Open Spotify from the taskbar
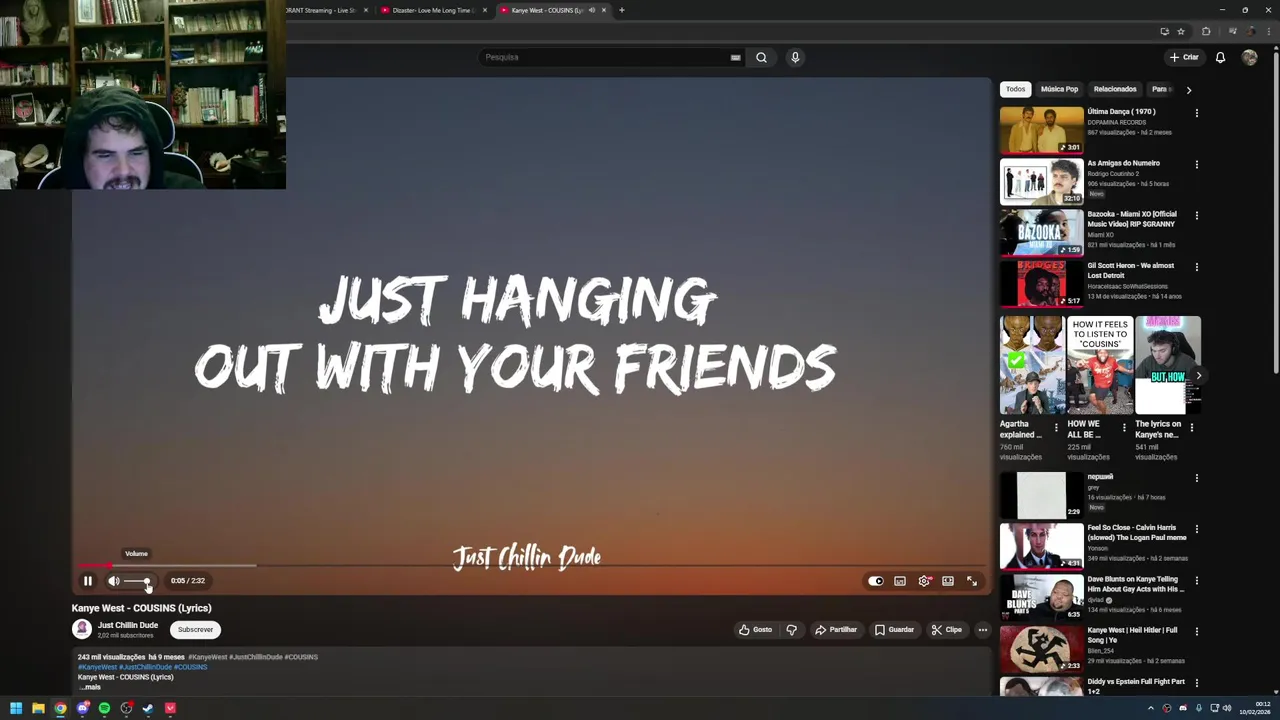Image resolution: width=1280 pixels, height=720 pixels. 104,708
